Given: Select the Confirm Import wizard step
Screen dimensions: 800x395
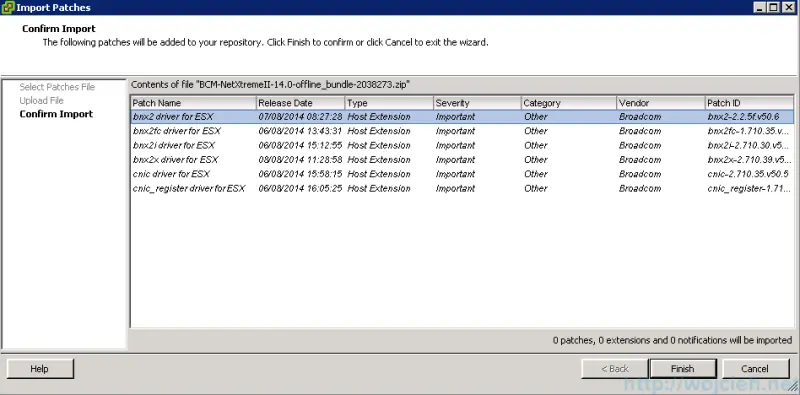Looking at the screenshot, I should tap(56, 114).
